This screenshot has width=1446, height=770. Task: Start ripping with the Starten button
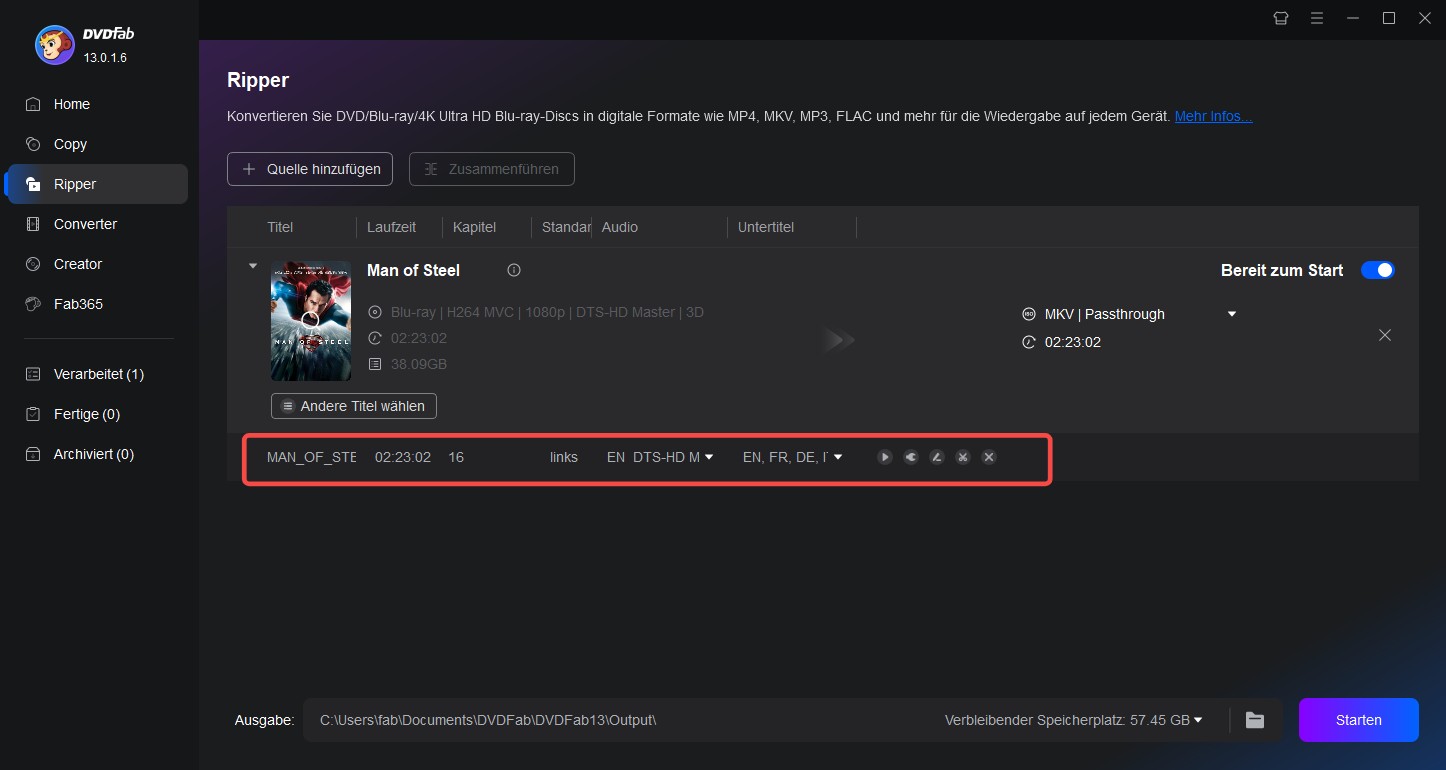coord(1358,720)
